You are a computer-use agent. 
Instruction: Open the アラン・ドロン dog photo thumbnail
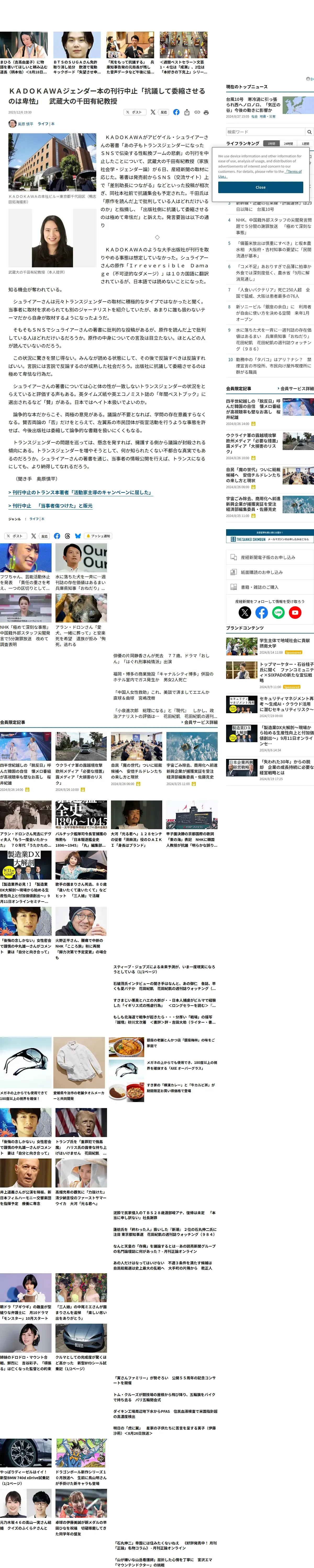(x=81, y=608)
